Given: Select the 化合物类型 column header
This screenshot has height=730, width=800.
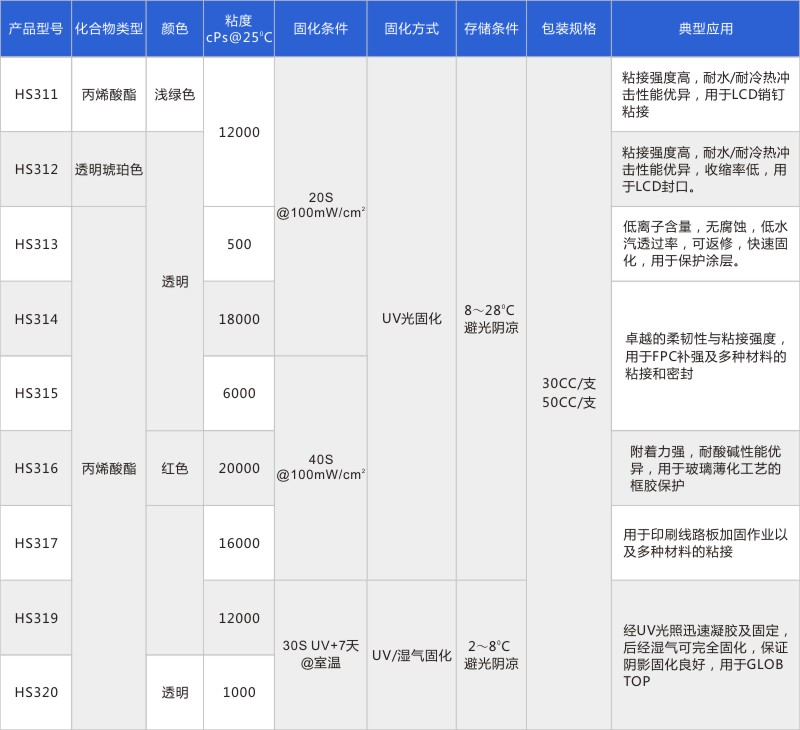Looking at the screenshot, I should 109,29.
